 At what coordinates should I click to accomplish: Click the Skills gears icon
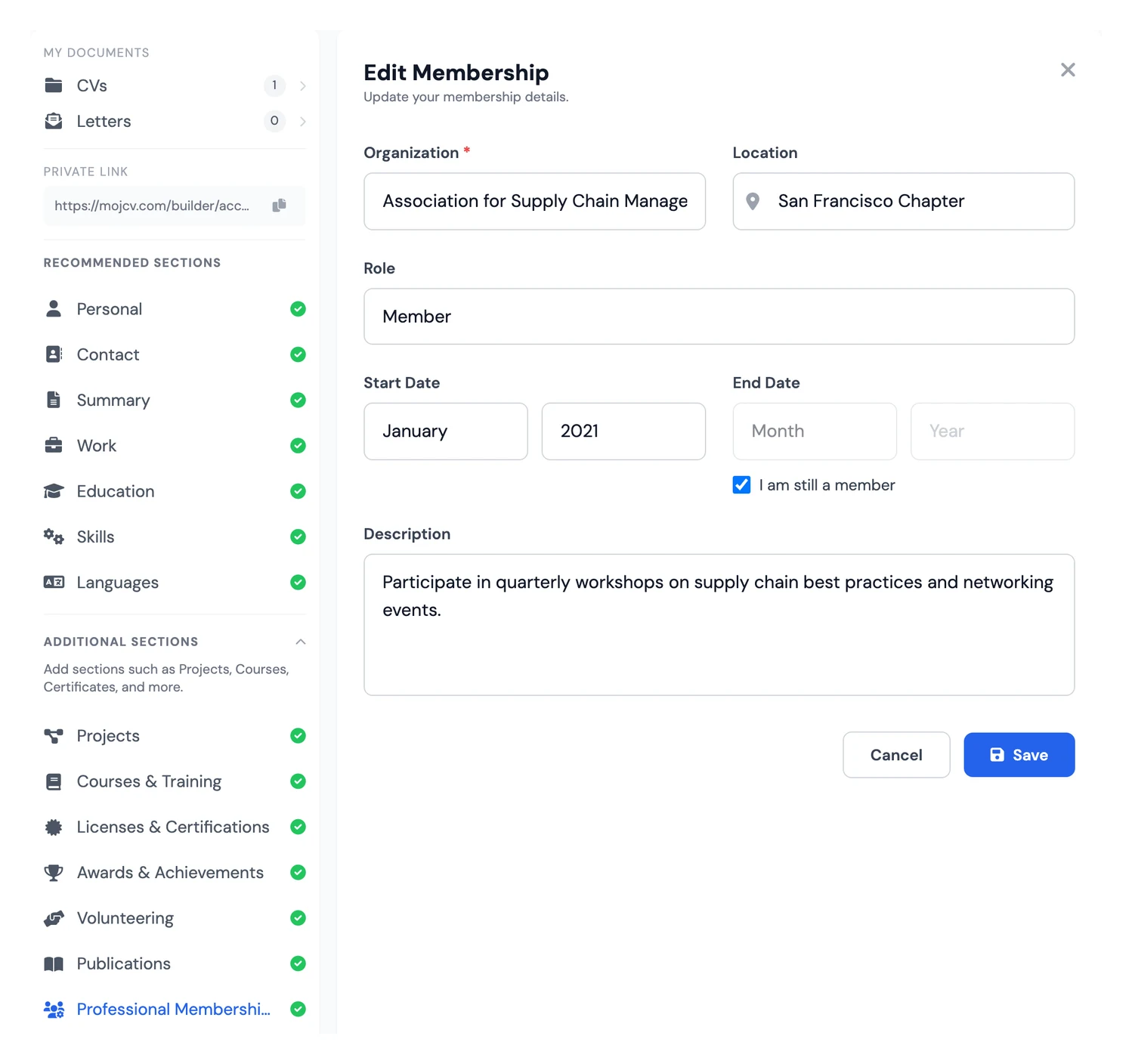(54, 537)
